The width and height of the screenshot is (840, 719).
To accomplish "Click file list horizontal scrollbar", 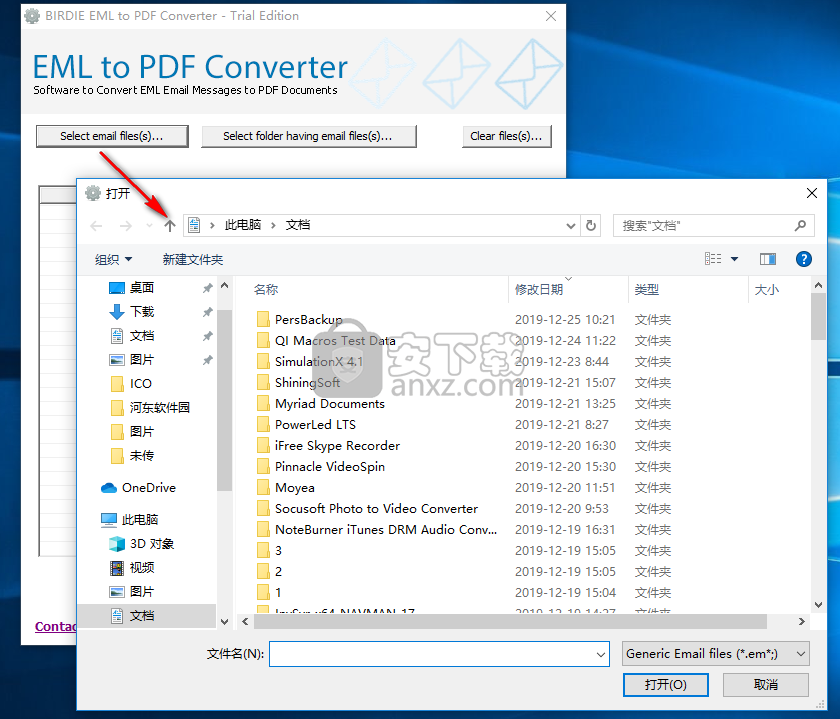I will [511, 621].
